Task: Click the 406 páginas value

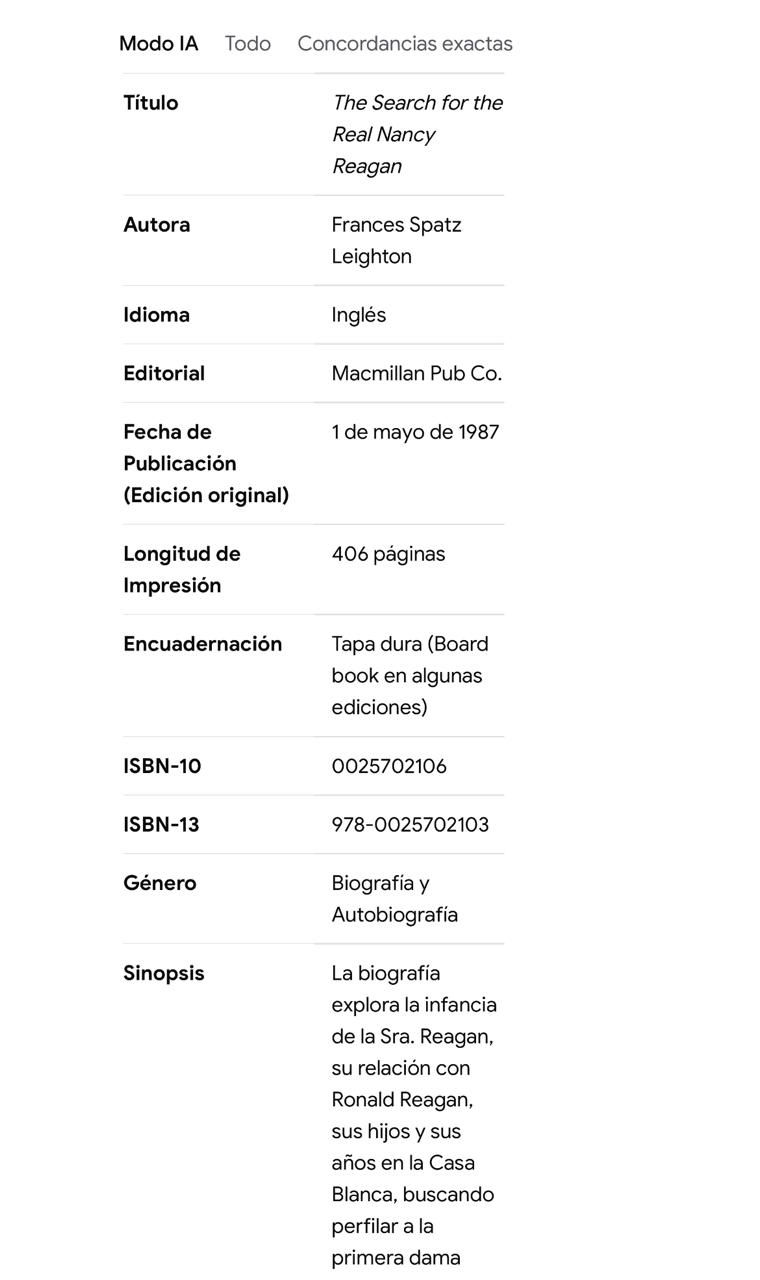Action: coord(388,554)
